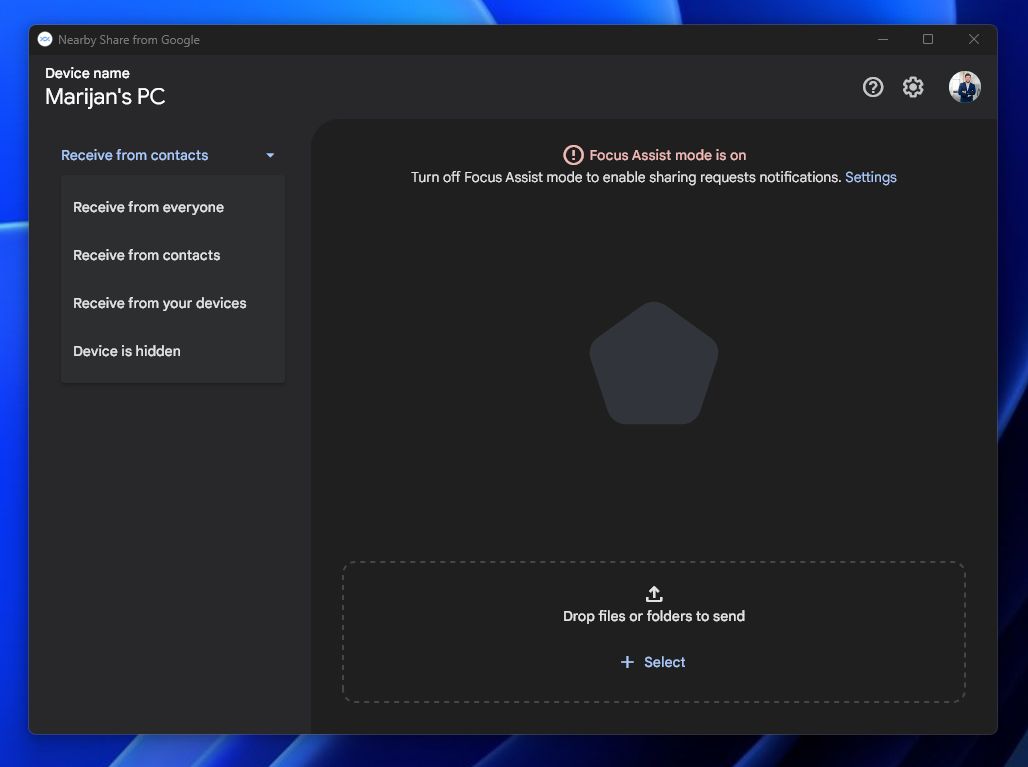
Task: Close the Nearby Share window
Action: [974, 39]
